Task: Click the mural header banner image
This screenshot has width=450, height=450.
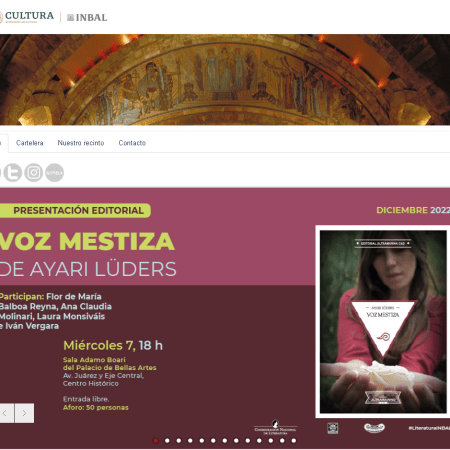Action: click(225, 80)
